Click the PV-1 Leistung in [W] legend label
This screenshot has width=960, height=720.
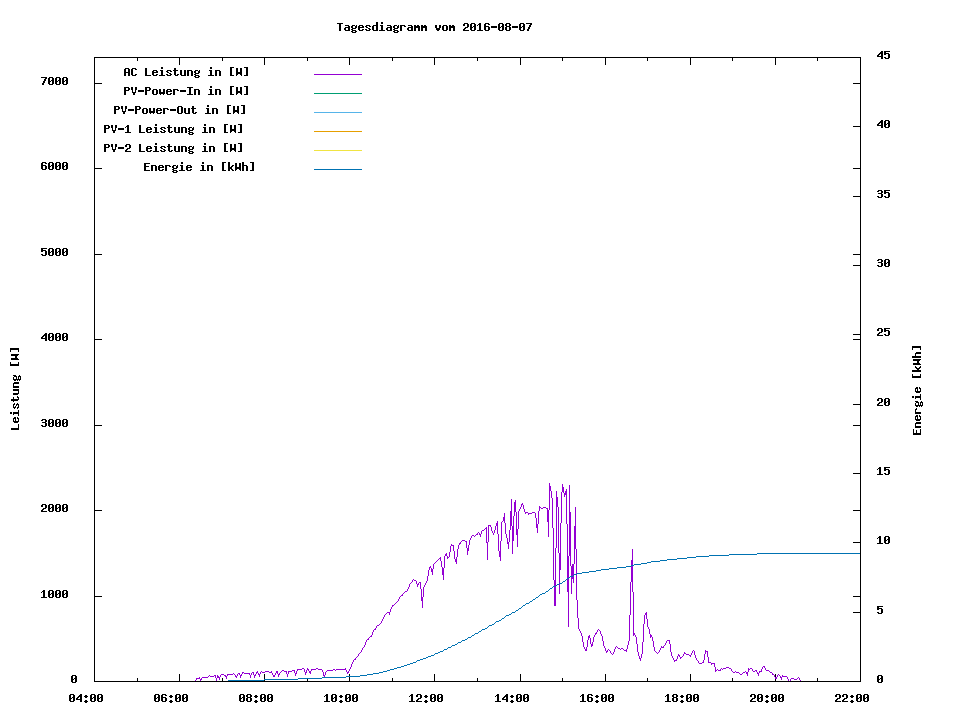pos(173,129)
